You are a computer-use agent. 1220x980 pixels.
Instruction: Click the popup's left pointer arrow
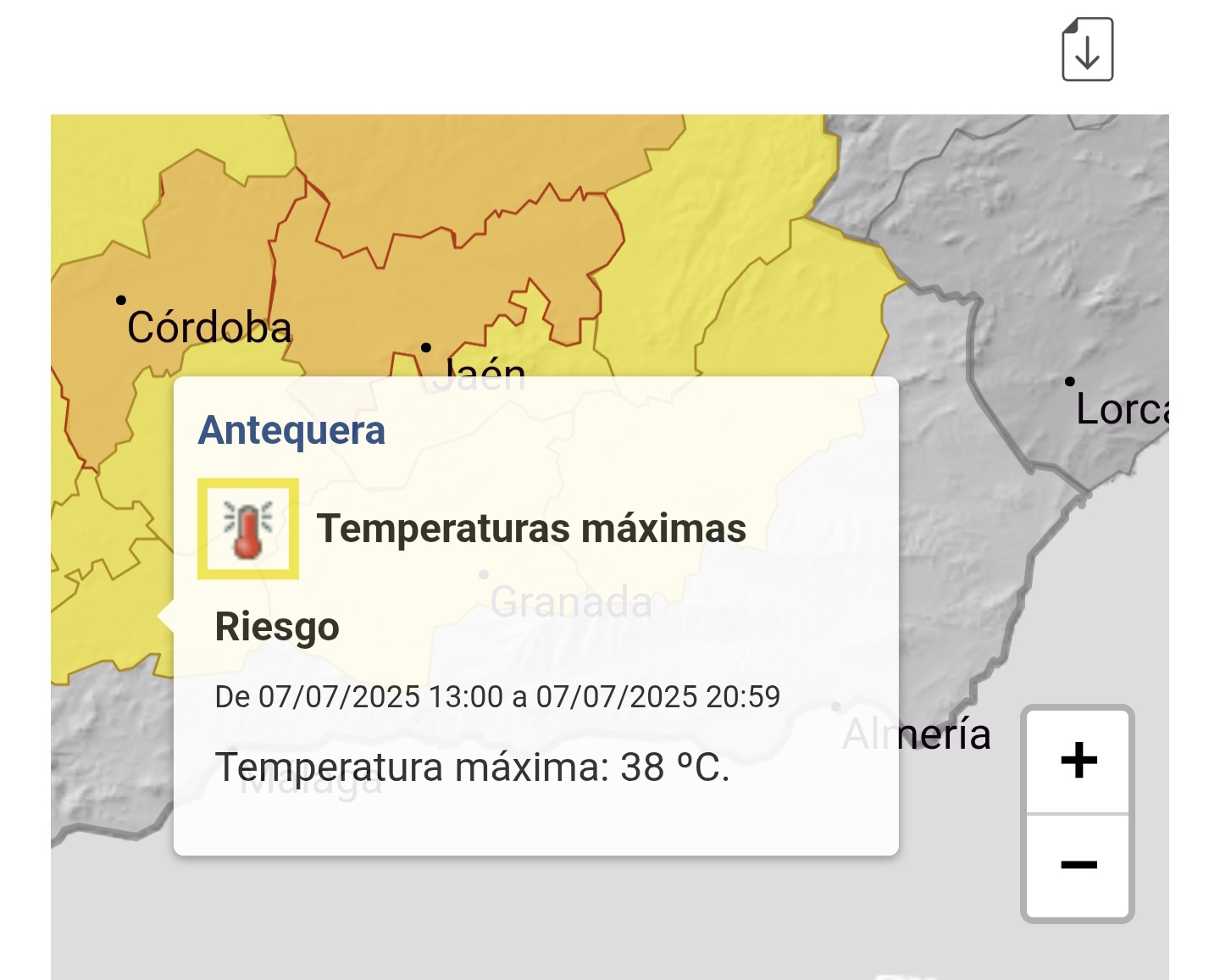[x=166, y=617]
